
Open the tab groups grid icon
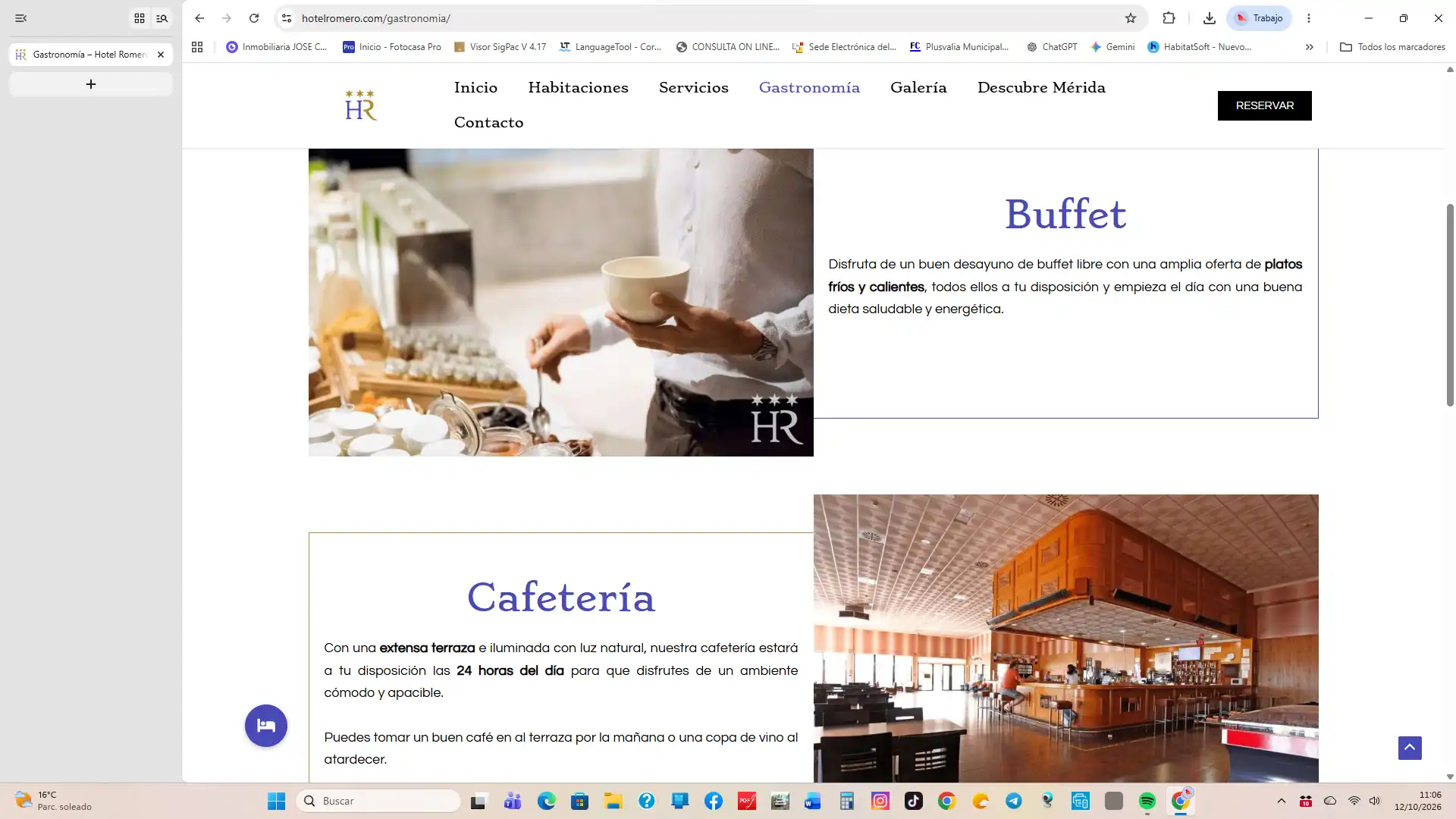coord(140,18)
